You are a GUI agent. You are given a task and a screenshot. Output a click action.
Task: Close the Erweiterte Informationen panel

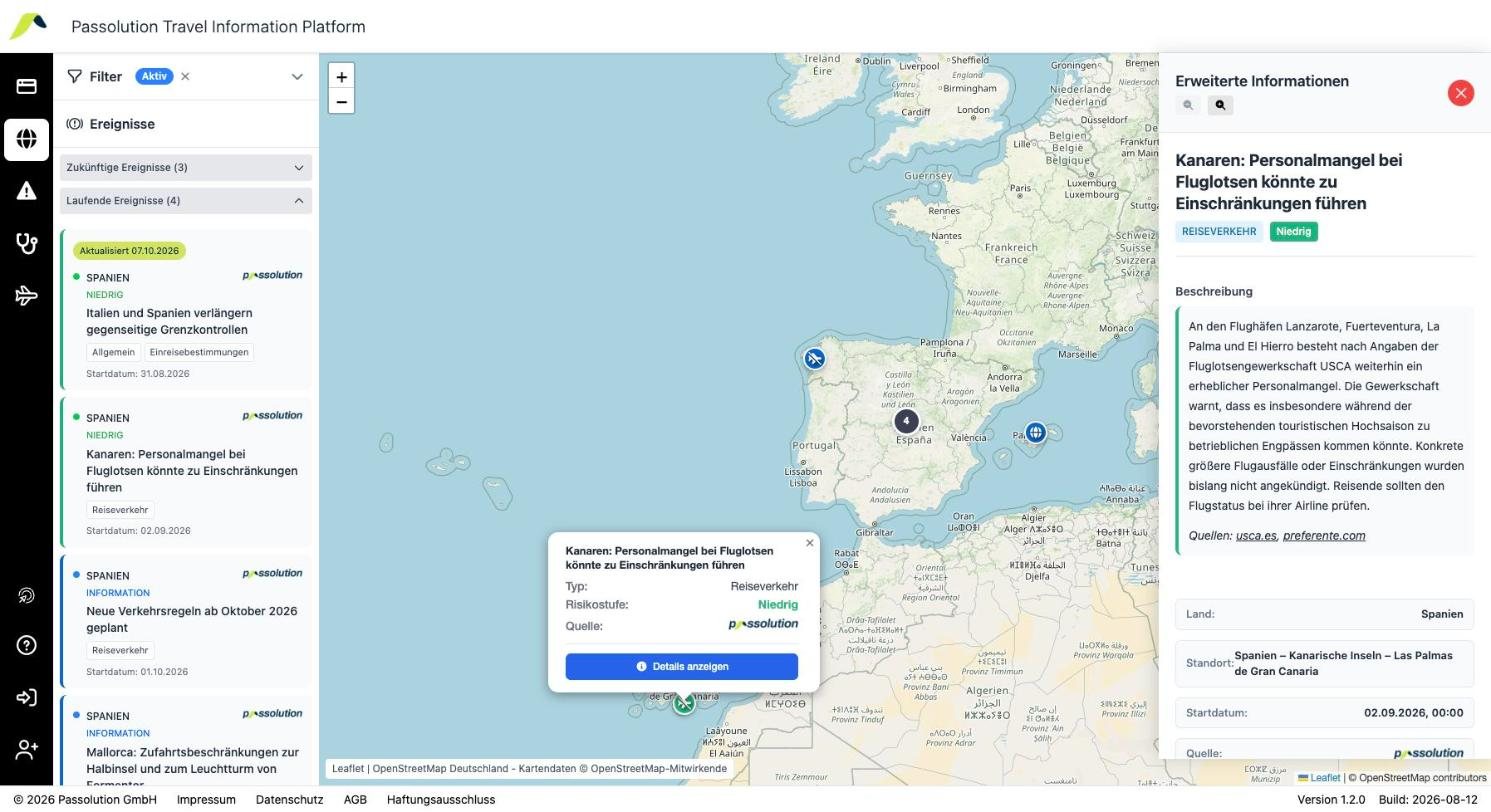coord(1461,93)
